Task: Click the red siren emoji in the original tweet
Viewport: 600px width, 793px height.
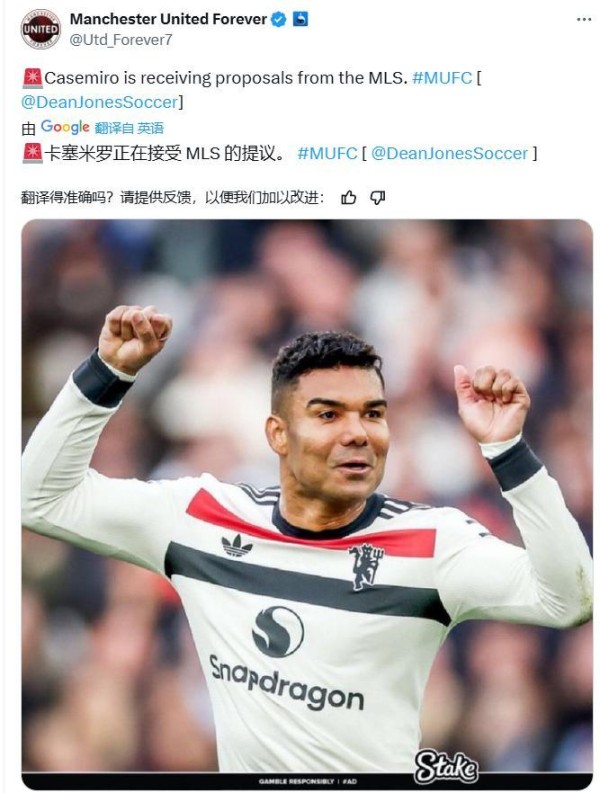Action: 32,78
